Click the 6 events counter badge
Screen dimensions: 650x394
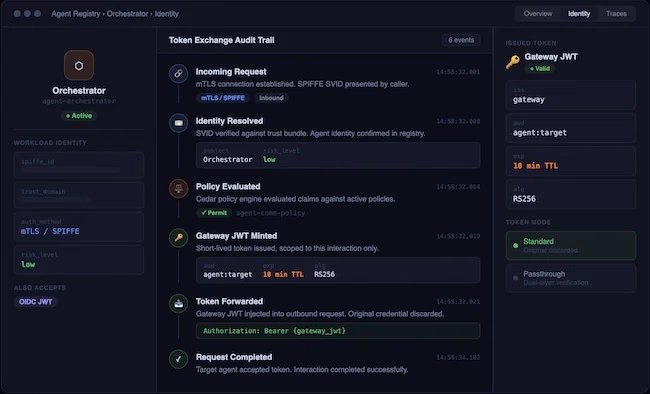tap(461, 40)
